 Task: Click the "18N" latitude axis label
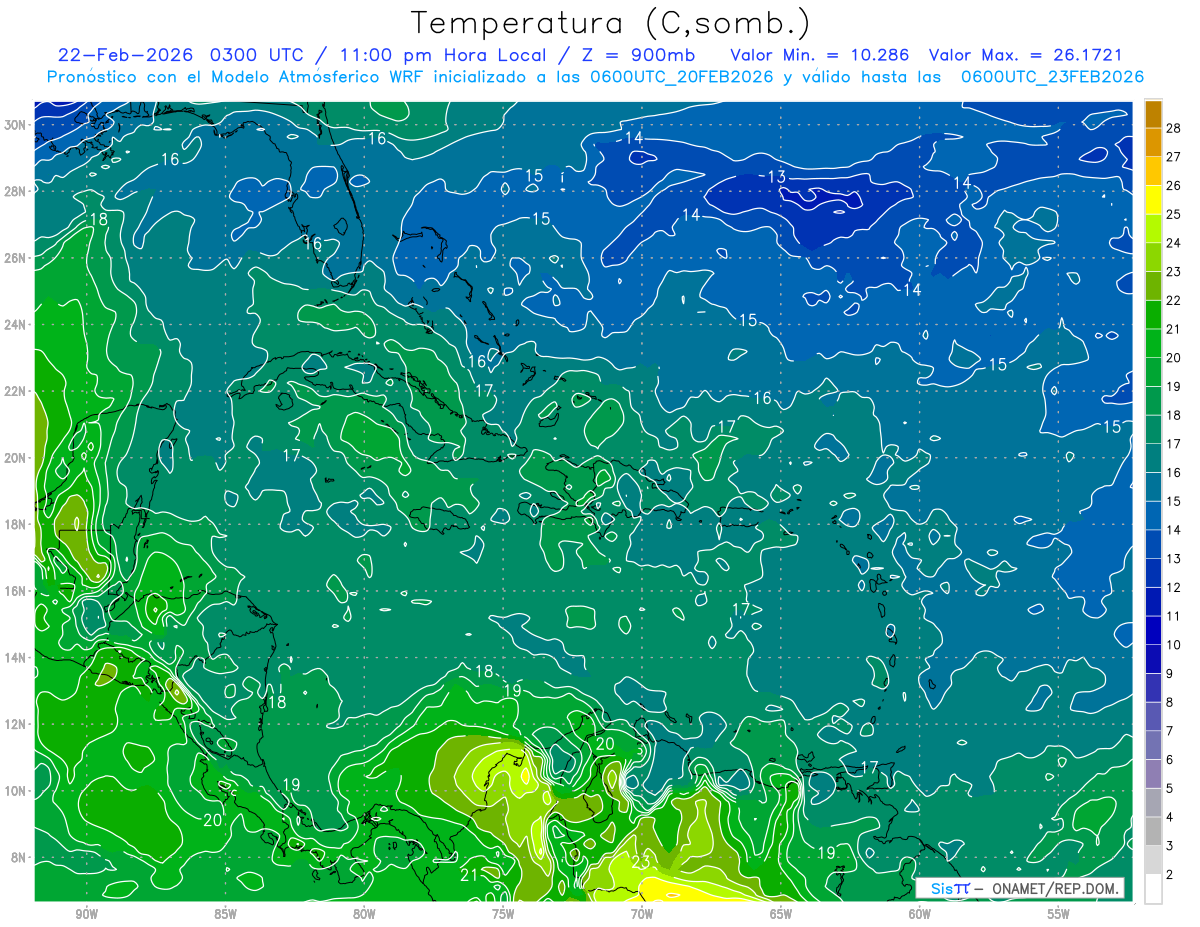pos(15,524)
